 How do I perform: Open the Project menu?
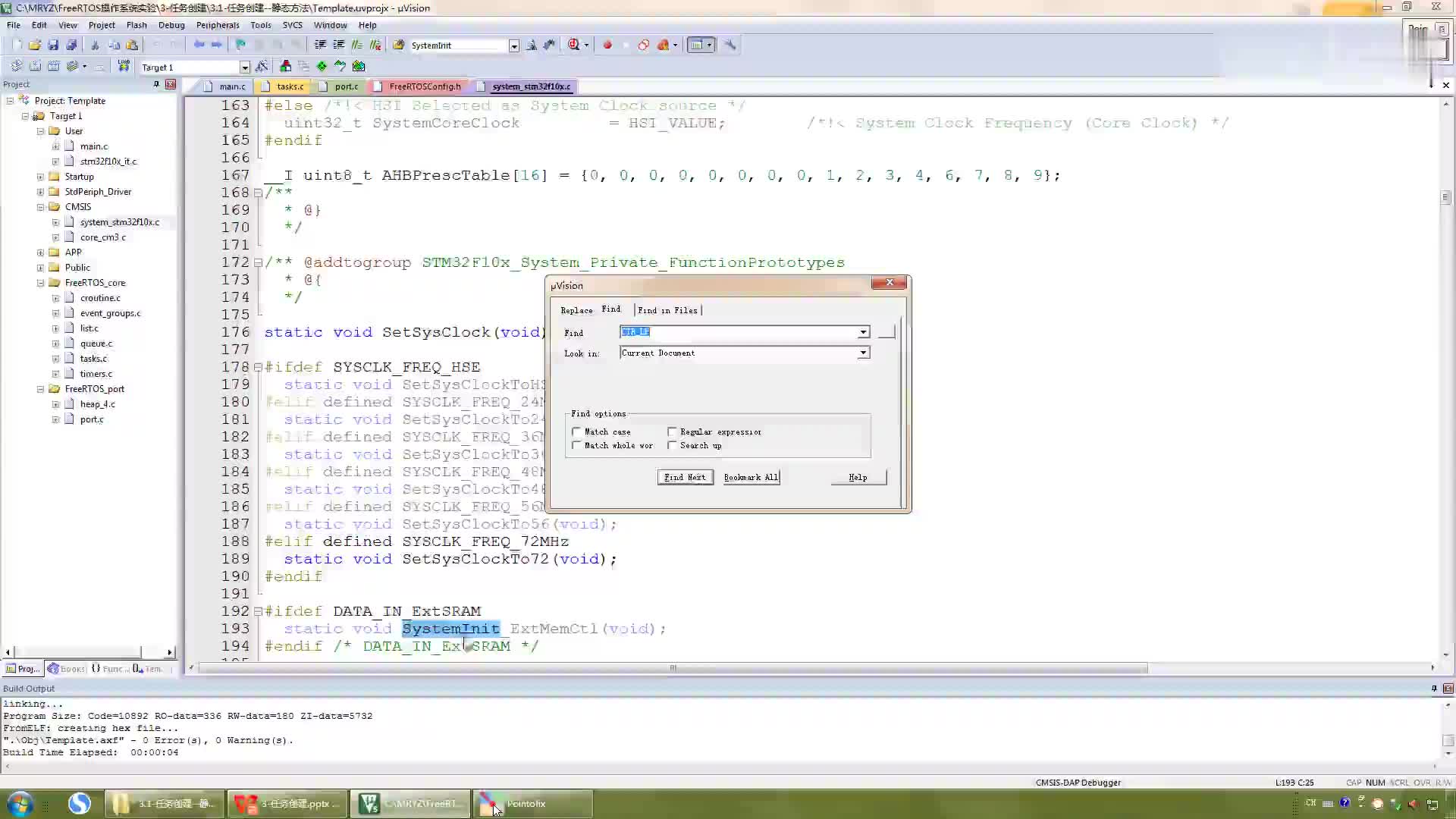point(102,25)
